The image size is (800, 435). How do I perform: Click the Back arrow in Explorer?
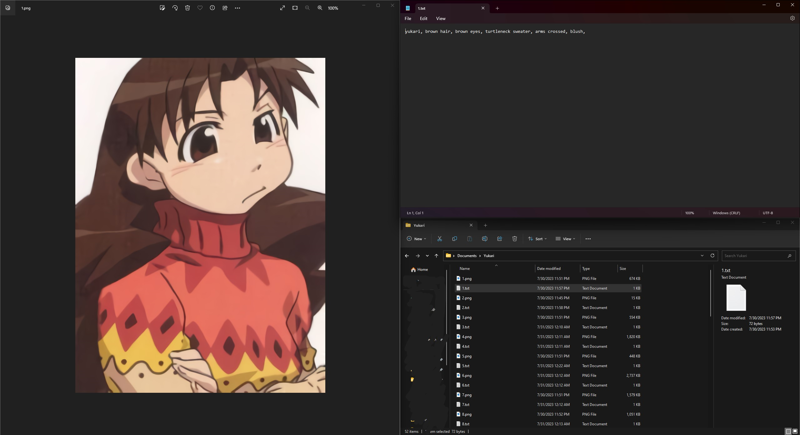click(x=407, y=255)
